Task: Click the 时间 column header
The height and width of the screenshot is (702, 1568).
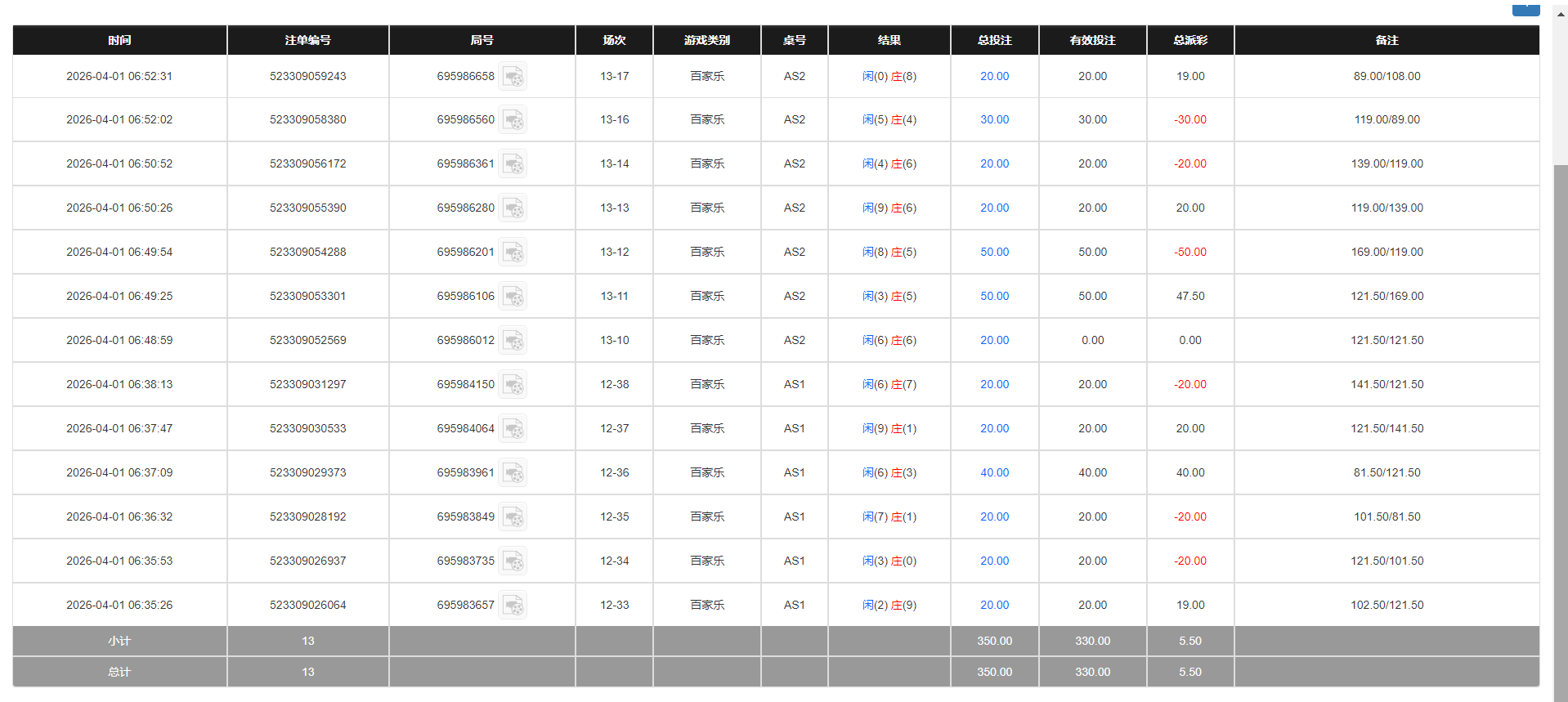Action: coord(119,40)
